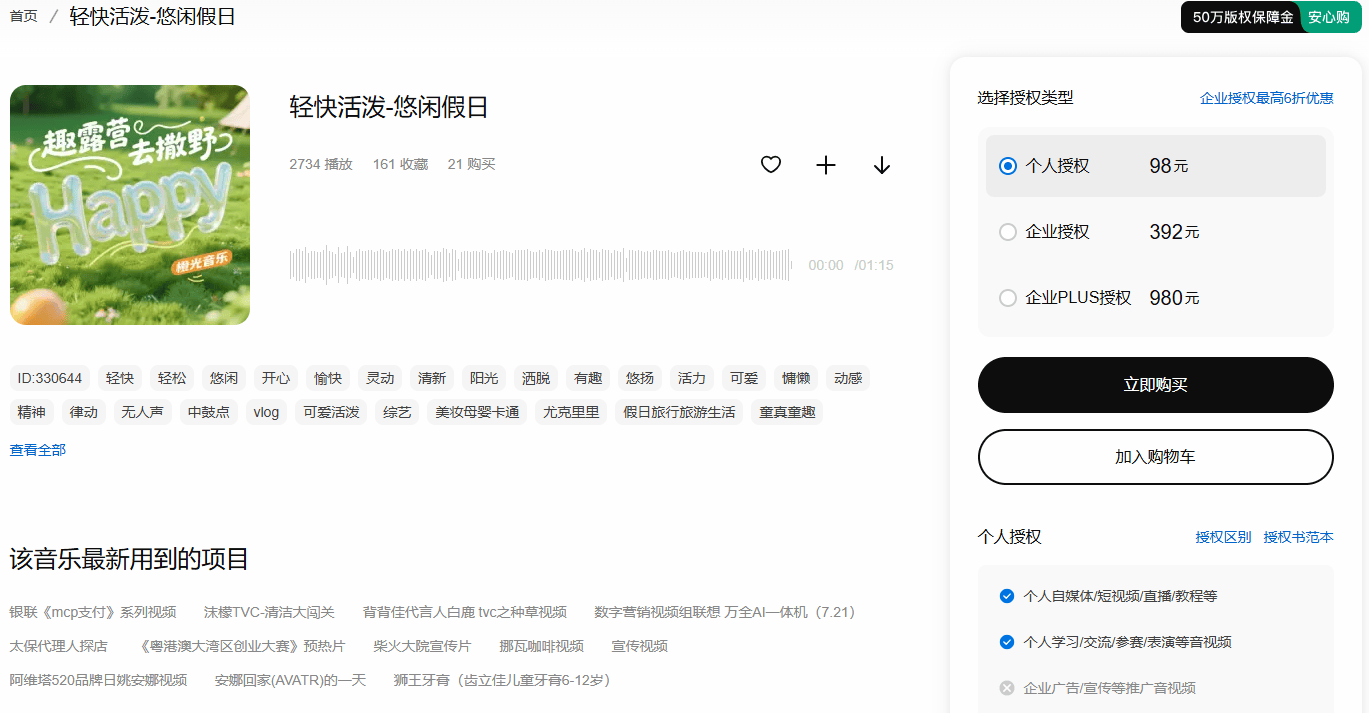Click the 假日旅行旅游生活 tag
Viewport: 1369px width, 713px height.
(679, 412)
